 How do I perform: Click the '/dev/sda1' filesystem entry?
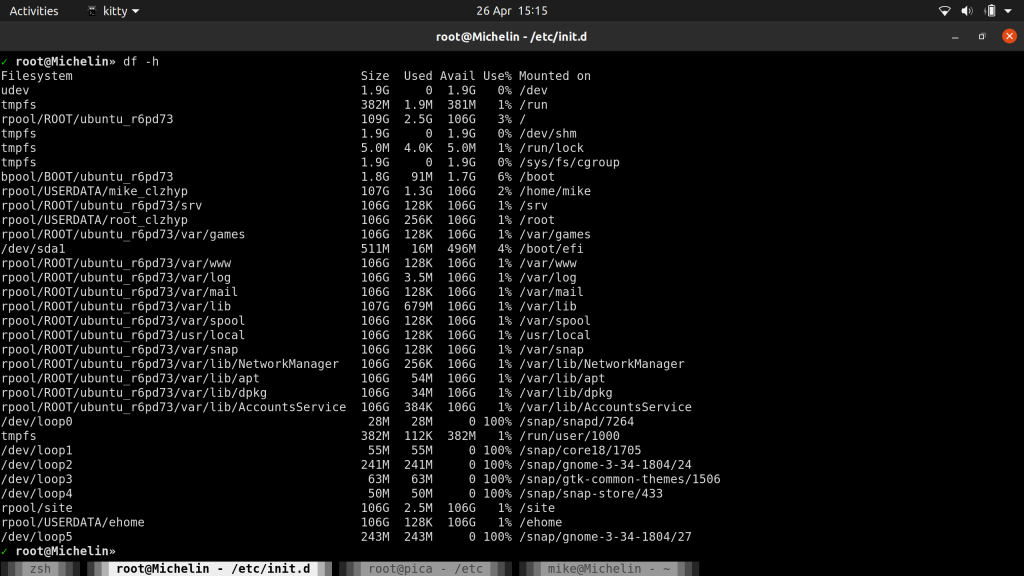(33, 248)
